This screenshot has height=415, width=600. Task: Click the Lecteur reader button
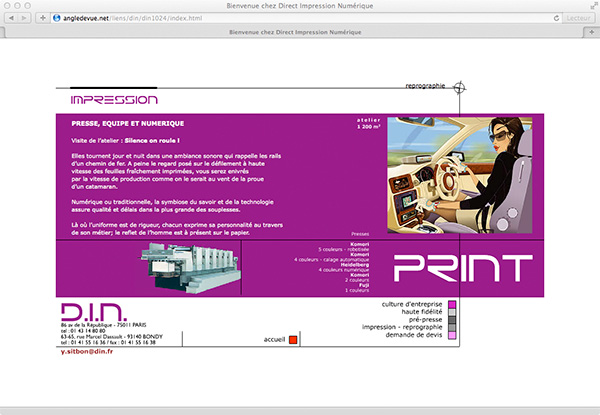[x=578, y=18]
